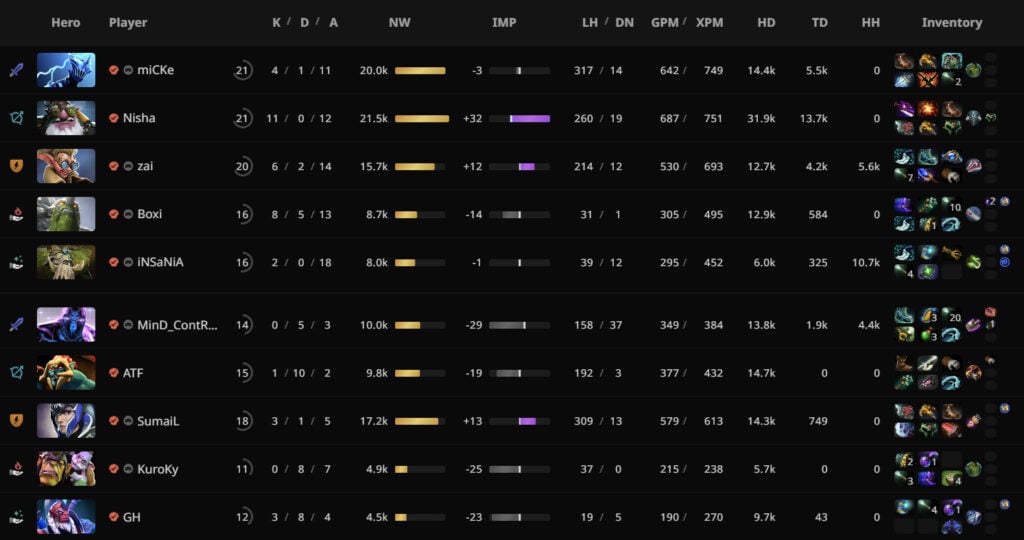Open Nisha's hero portrait

(x=66, y=118)
